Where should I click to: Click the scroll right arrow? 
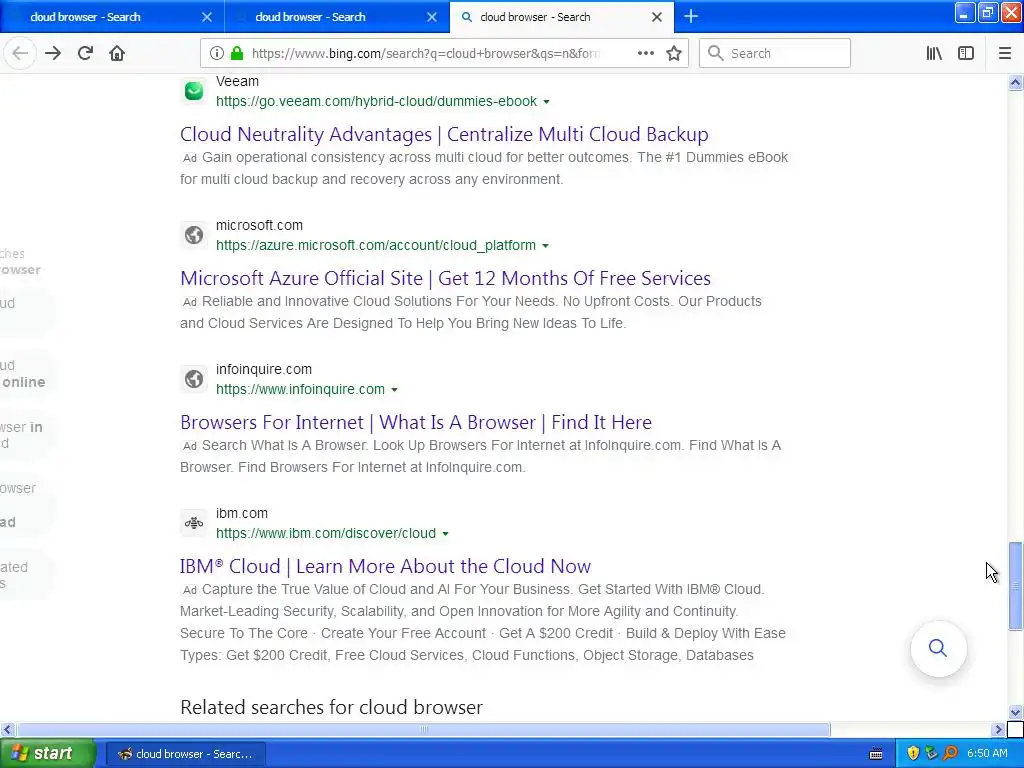click(x=998, y=729)
